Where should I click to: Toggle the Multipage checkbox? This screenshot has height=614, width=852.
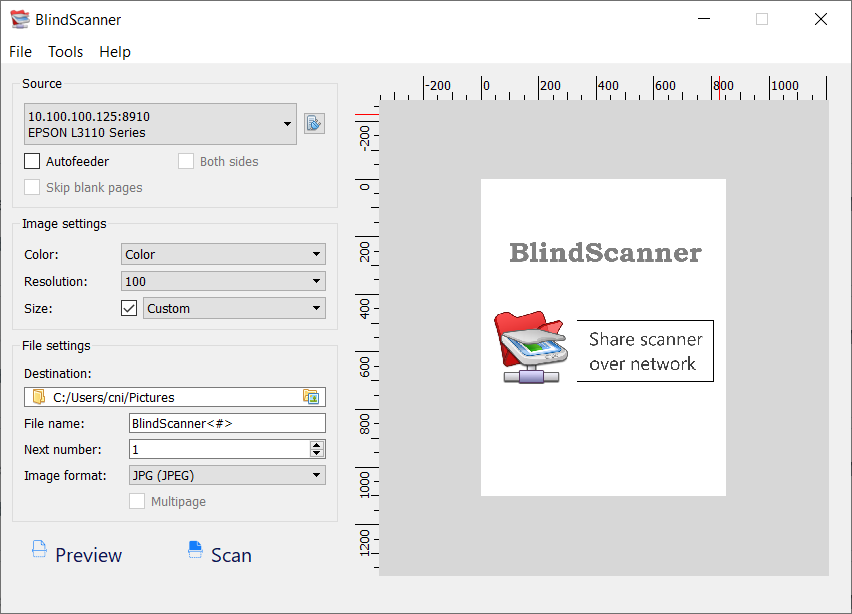click(137, 501)
